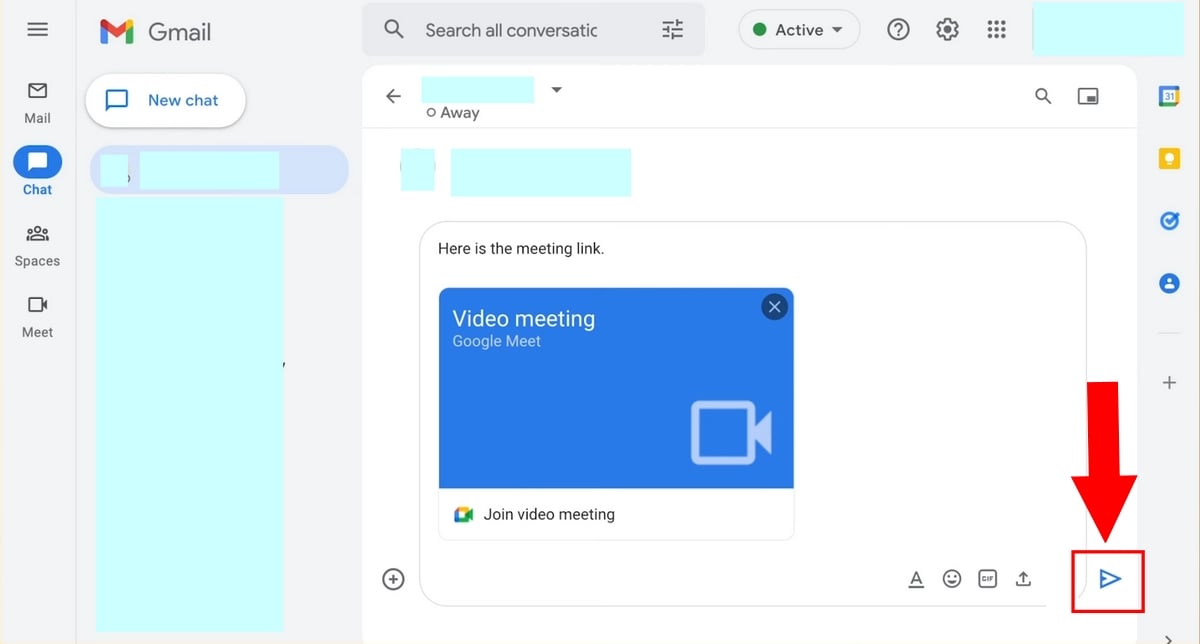Open chat in pop-out window

click(x=1088, y=96)
